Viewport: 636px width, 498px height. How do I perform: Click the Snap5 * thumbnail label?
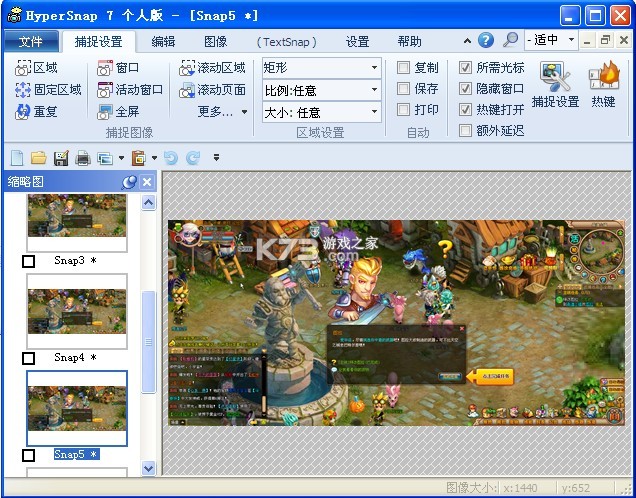click(76, 454)
